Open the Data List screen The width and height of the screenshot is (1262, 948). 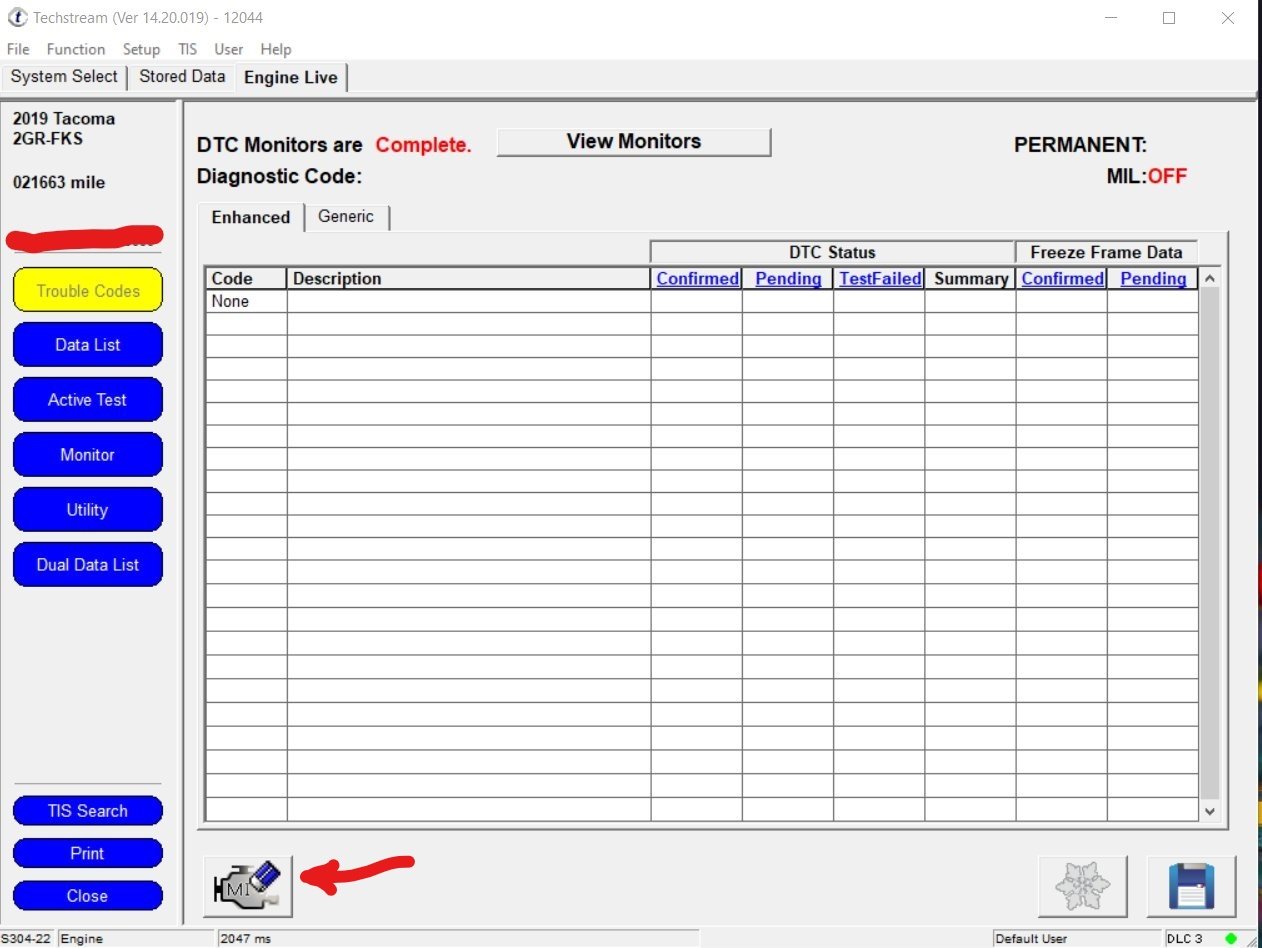point(88,345)
